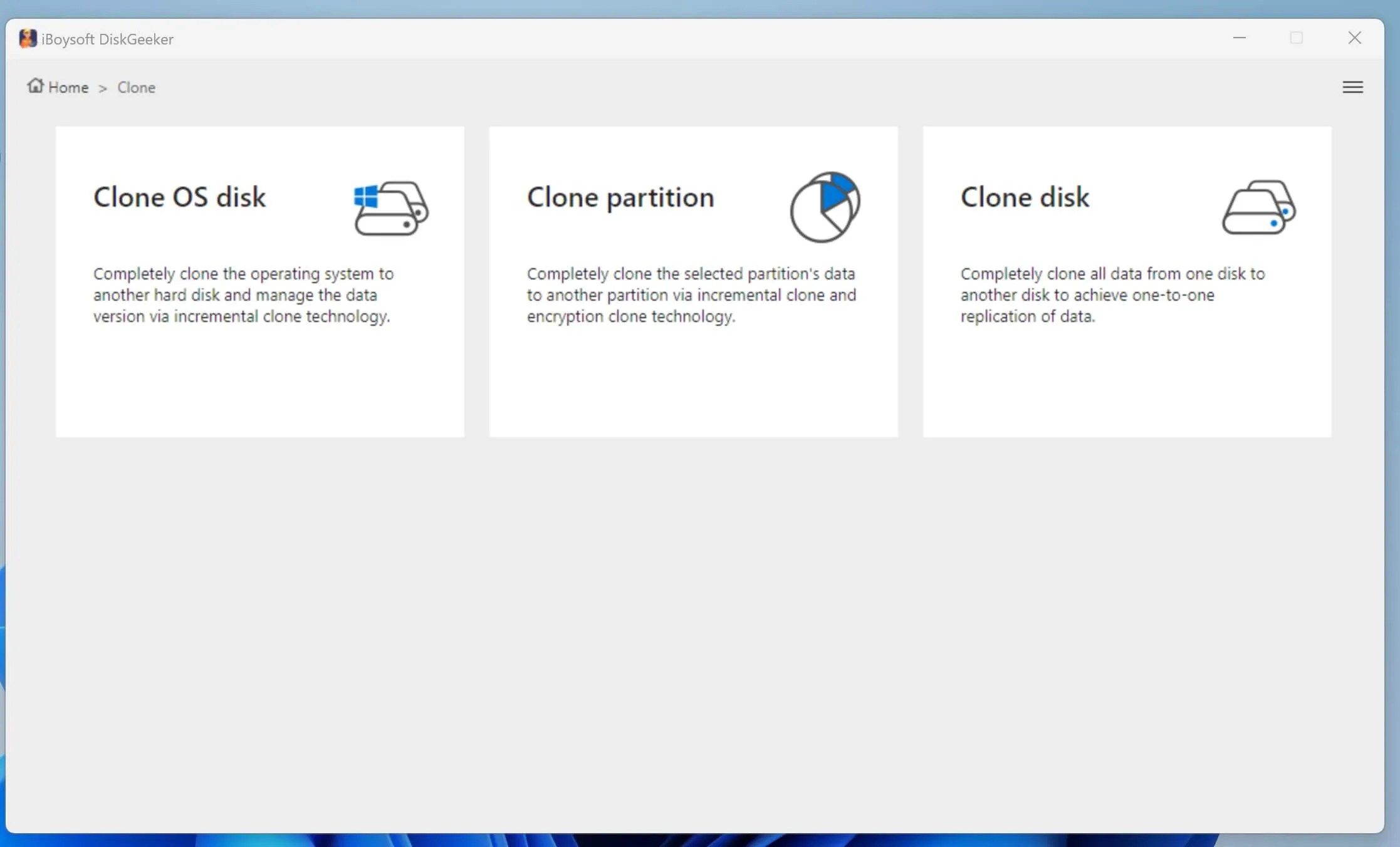Click the Clone disk description text
1400x847 pixels.
(1112, 295)
